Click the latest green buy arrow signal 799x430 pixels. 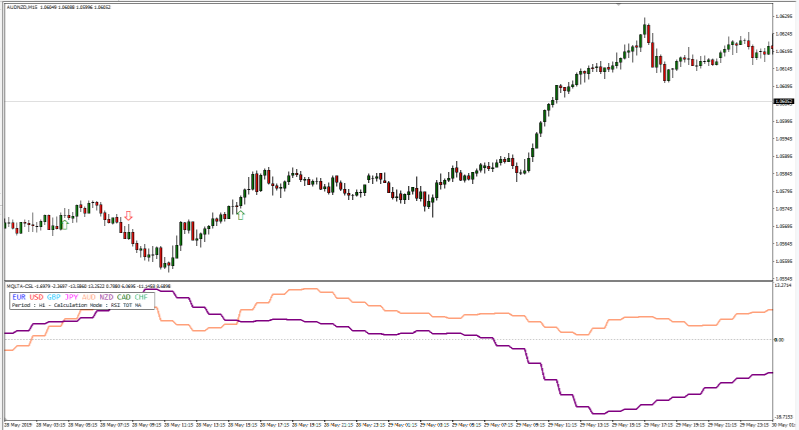tap(240, 214)
